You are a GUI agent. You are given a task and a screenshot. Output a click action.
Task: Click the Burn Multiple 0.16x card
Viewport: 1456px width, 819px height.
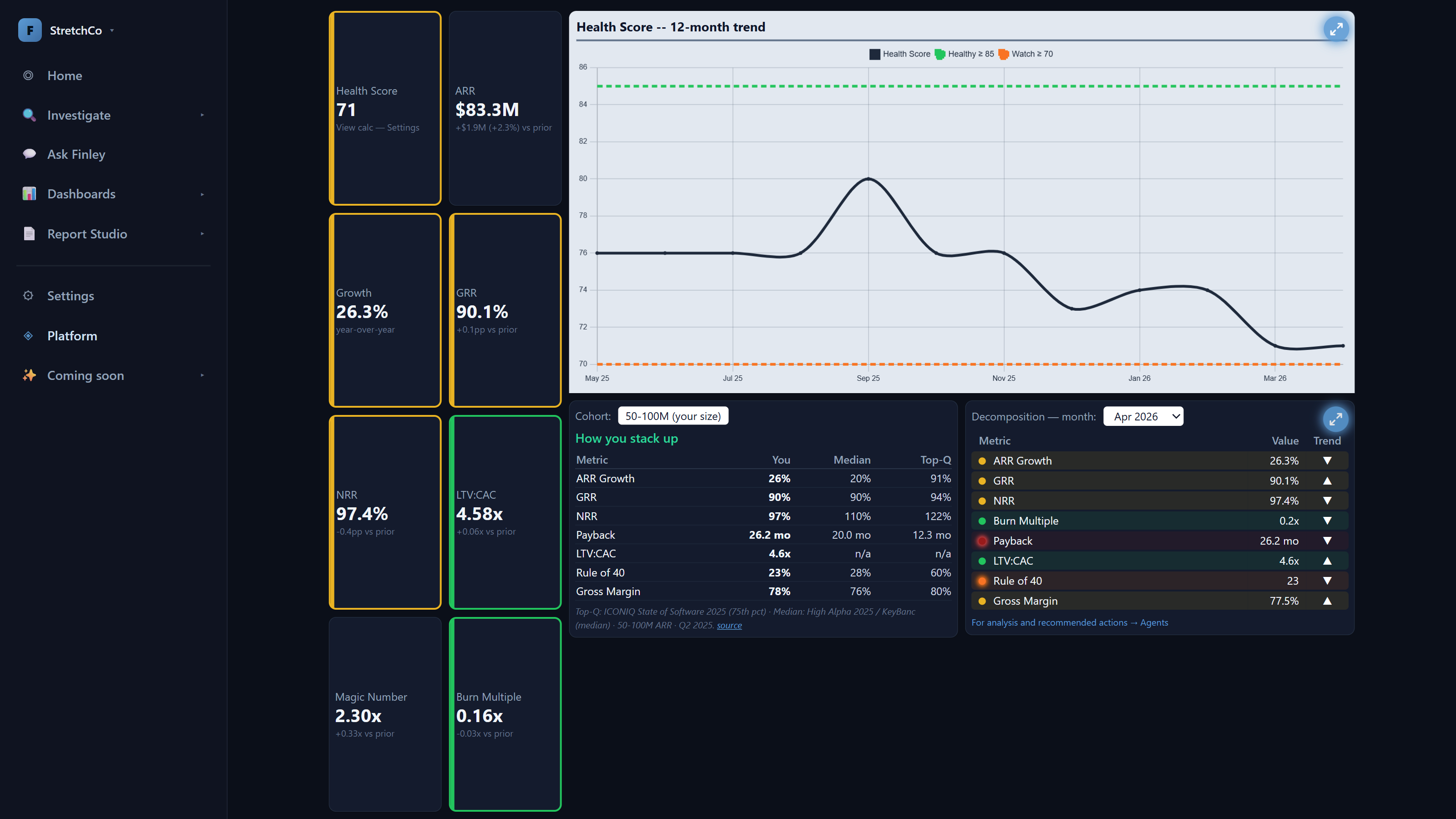coord(505,714)
